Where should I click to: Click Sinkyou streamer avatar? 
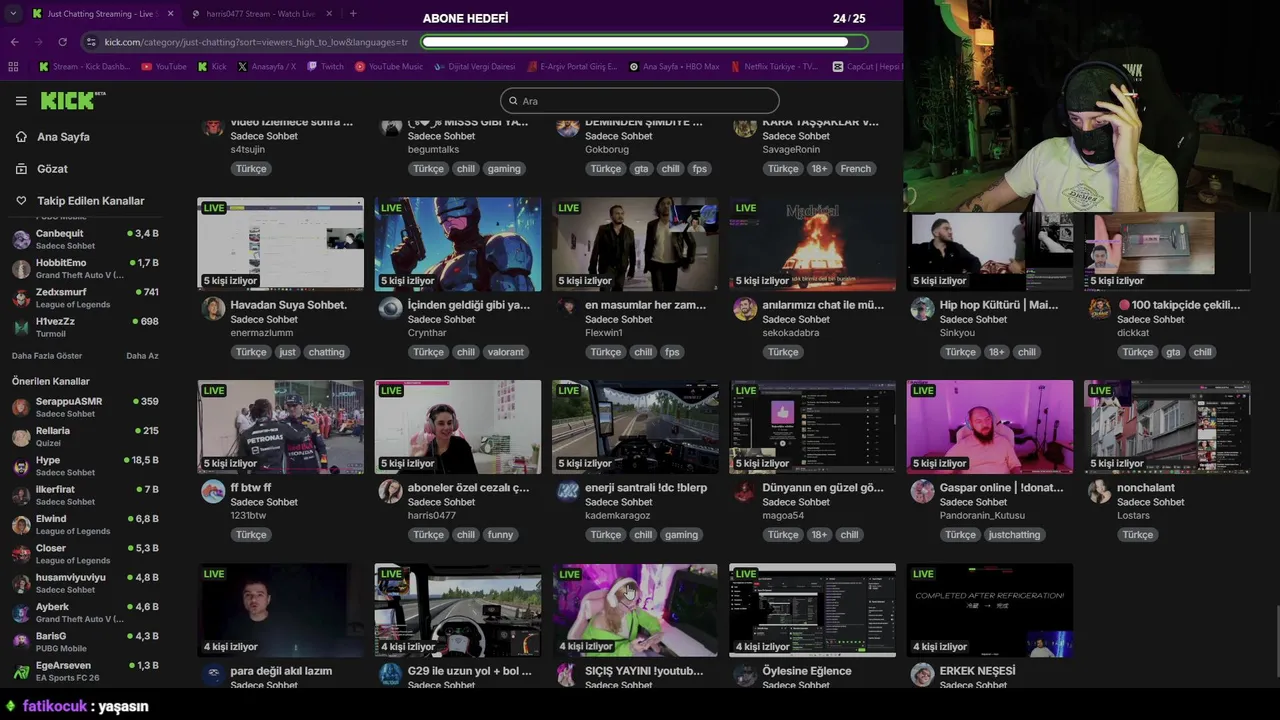922,308
